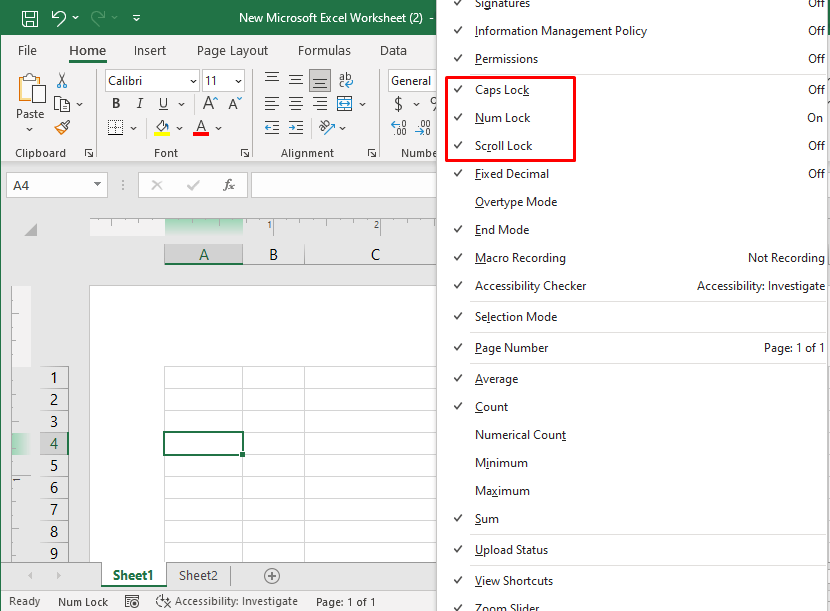Click the Save icon in quick access toolbar
830x611 pixels.
30,18
